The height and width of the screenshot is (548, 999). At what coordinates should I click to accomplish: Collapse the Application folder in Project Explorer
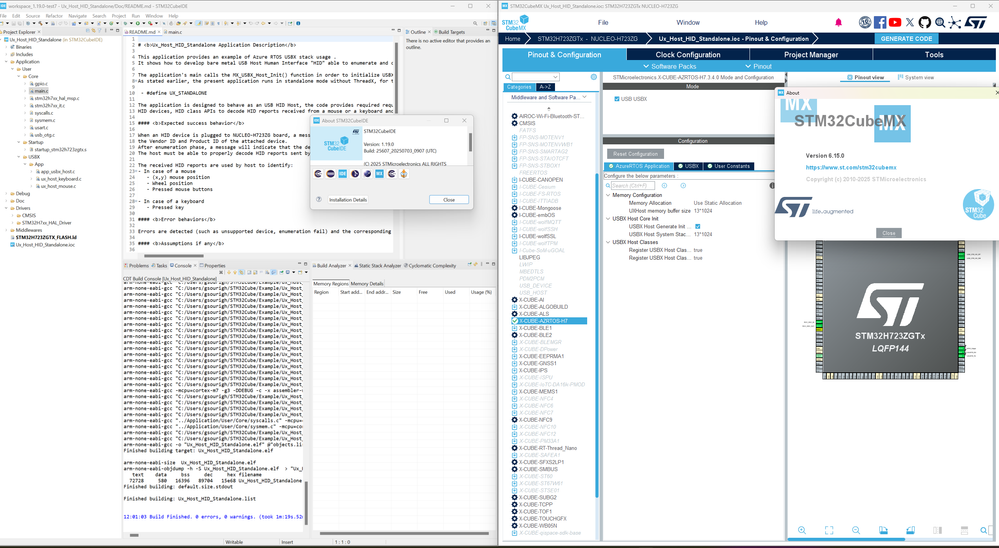click(6, 62)
